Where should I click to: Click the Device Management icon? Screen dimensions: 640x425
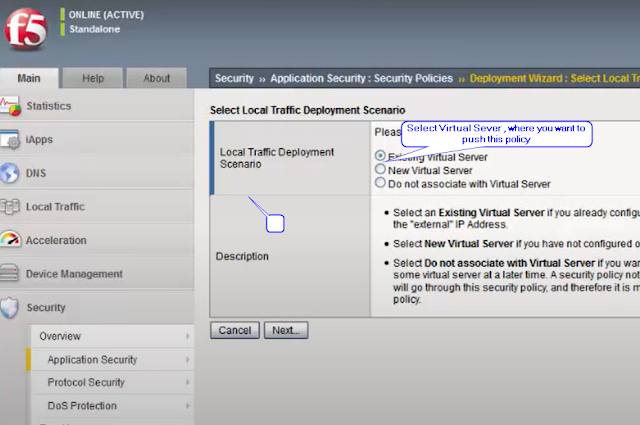pos(9,274)
